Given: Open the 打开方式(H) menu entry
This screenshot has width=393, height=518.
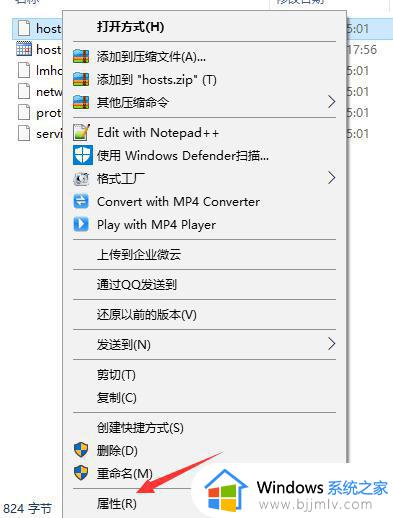Looking at the screenshot, I should point(204,27).
